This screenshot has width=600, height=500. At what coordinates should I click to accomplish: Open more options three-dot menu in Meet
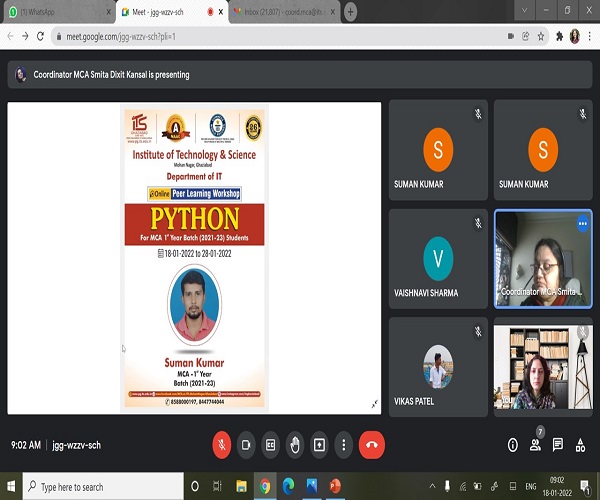344,445
